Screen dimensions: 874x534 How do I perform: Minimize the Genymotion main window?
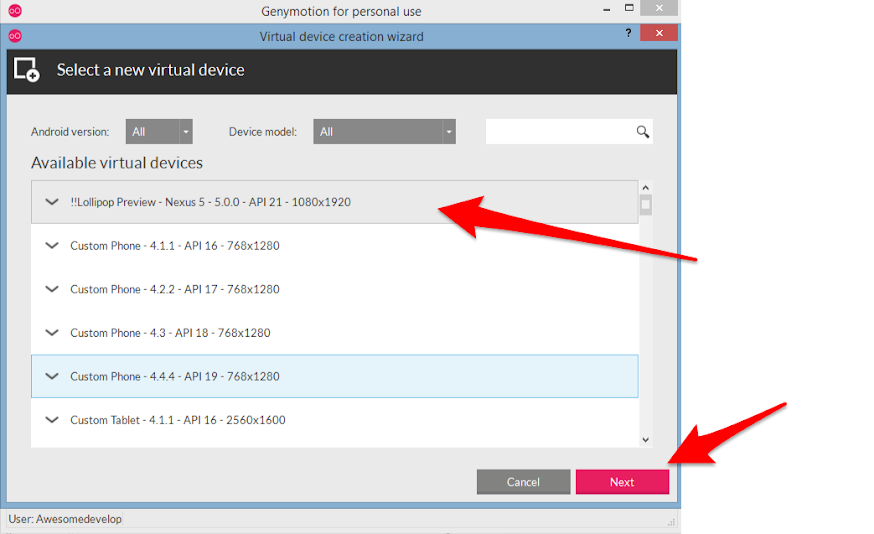point(606,9)
